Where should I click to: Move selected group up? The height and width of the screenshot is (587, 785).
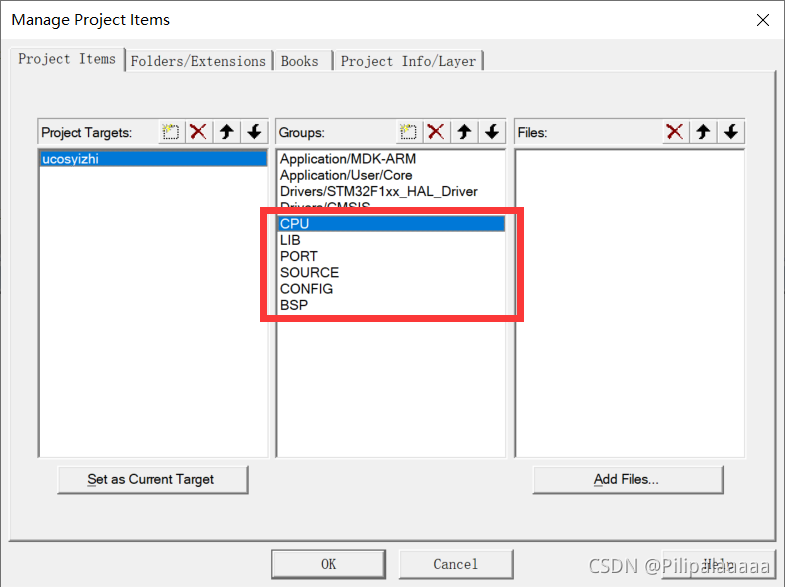pyautogui.click(x=464, y=132)
